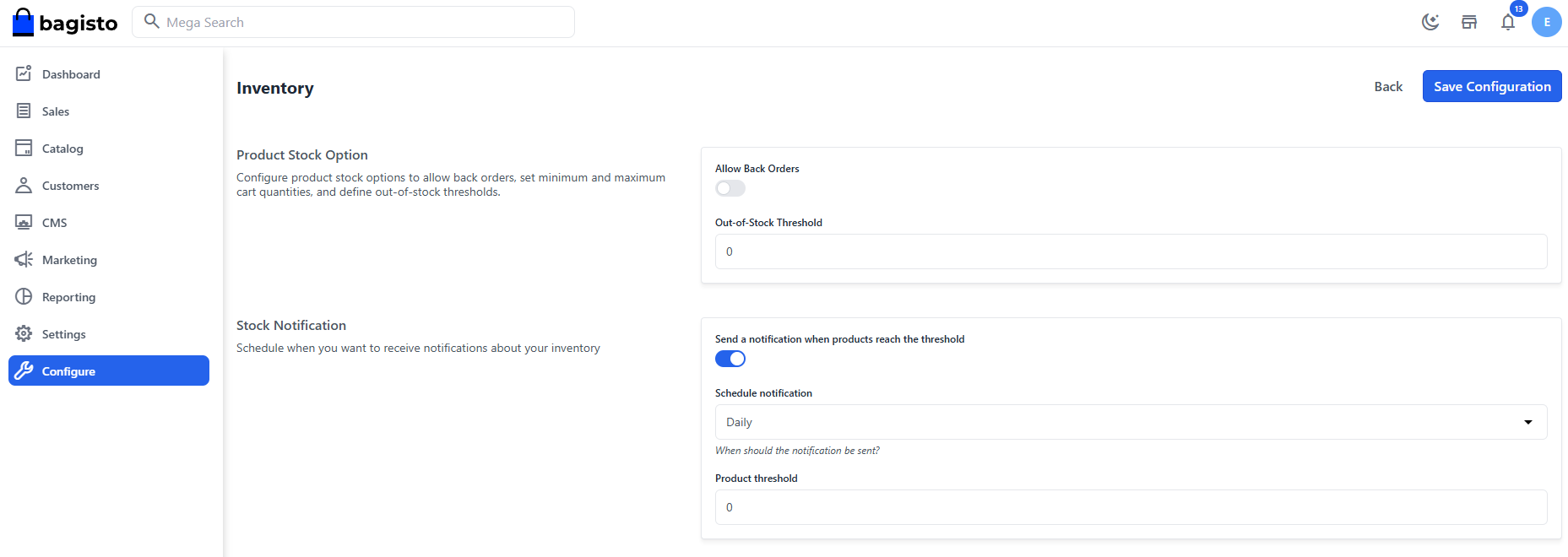Image resolution: width=1568 pixels, height=557 pixels.
Task: Open the user profile avatar
Action: (x=1546, y=22)
